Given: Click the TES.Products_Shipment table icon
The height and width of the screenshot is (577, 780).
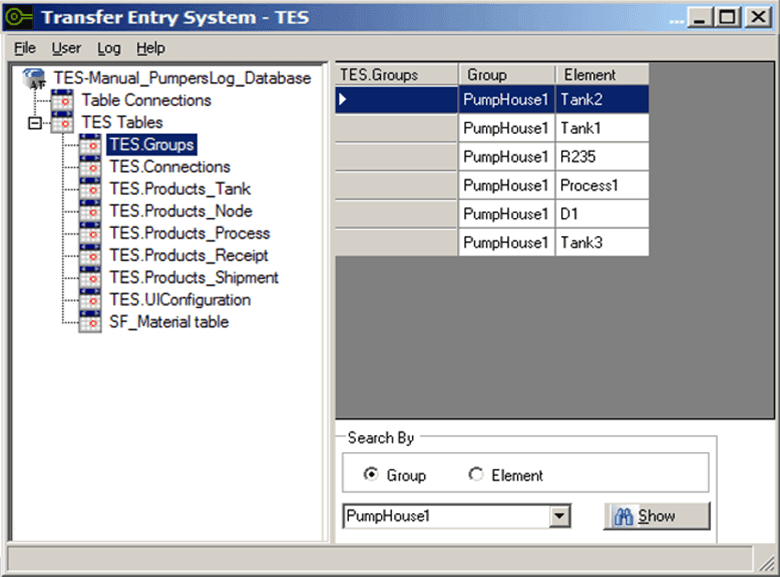Looking at the screenshot, I should [90, 278].
